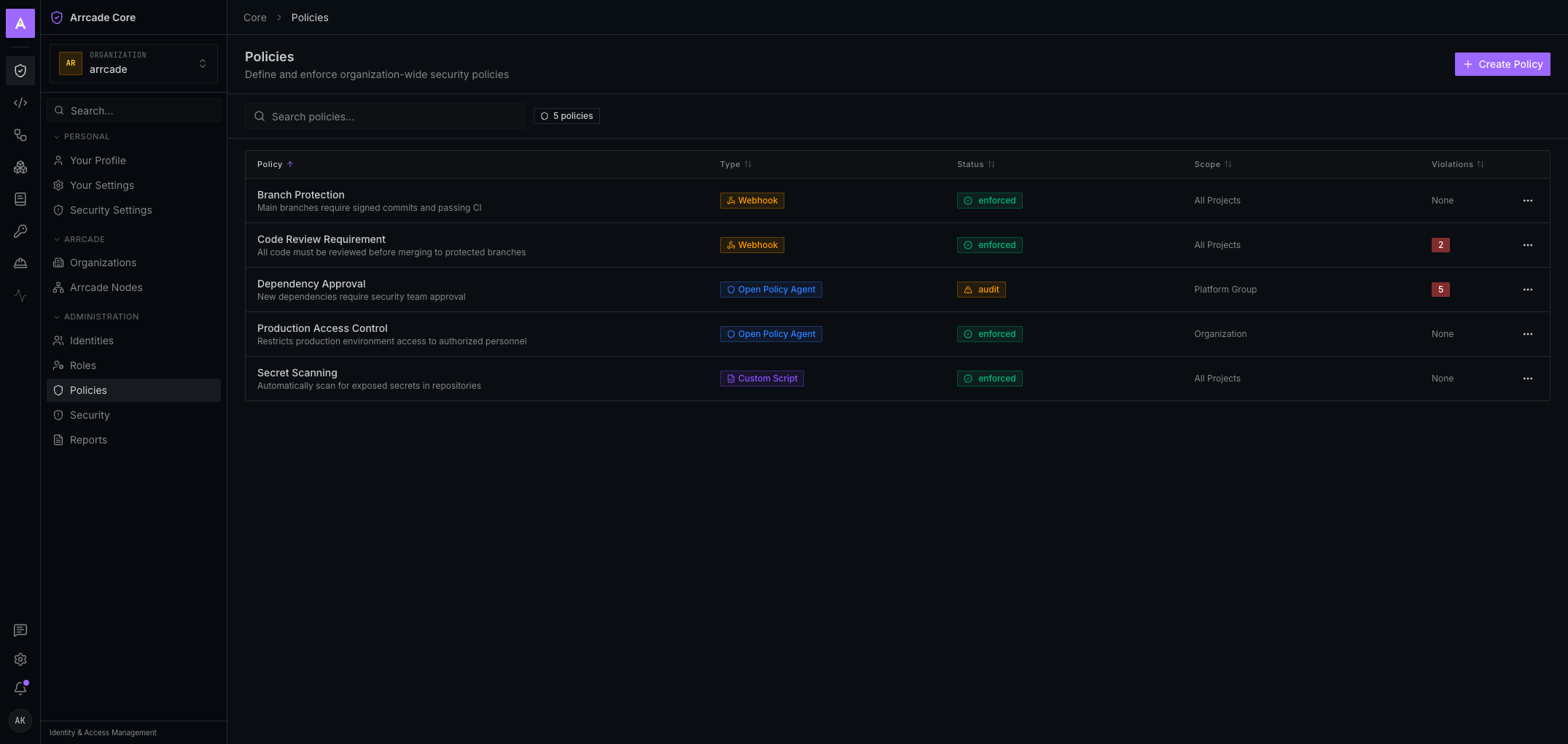Screen dimensions: 1568x744
Task: Click the purple Arrcade logo icon
Action: click(x=20, y=23)
